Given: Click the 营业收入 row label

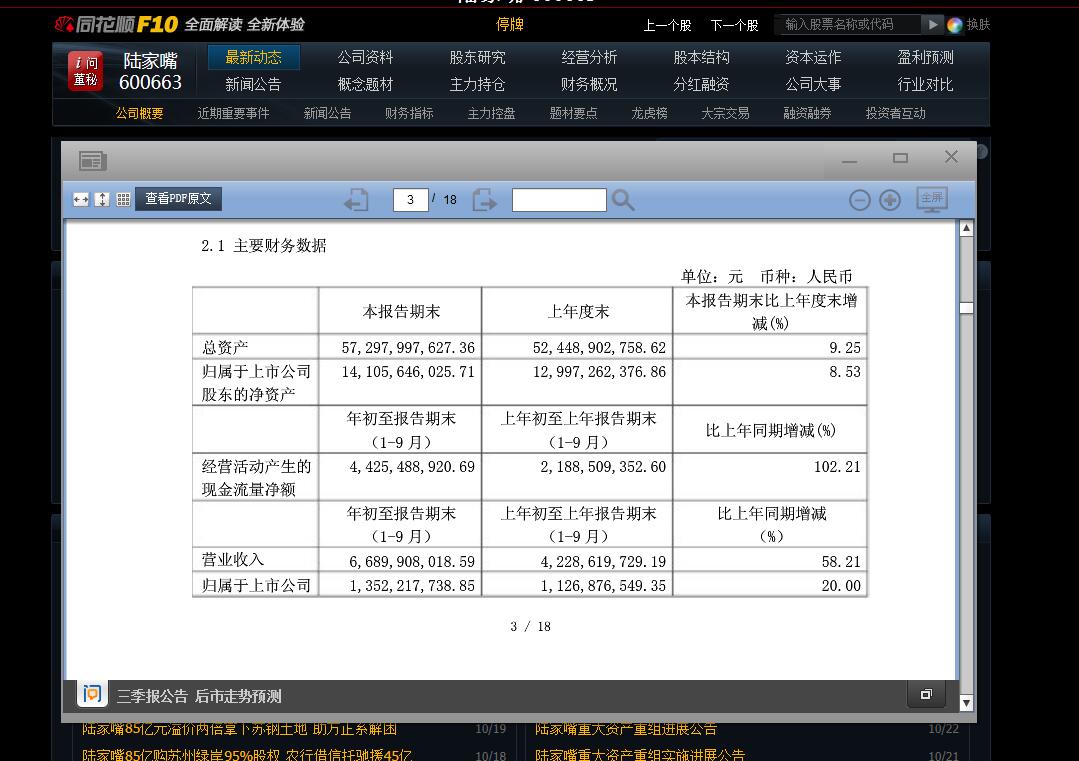Looking at the screenshot, I should 233,560.
